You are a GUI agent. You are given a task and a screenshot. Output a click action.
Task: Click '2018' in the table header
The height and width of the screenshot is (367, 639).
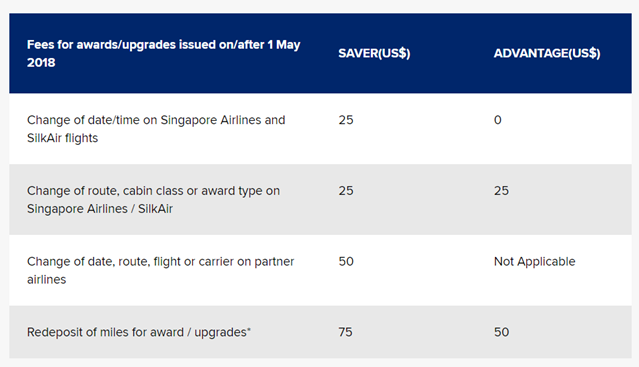pos(41,63)
